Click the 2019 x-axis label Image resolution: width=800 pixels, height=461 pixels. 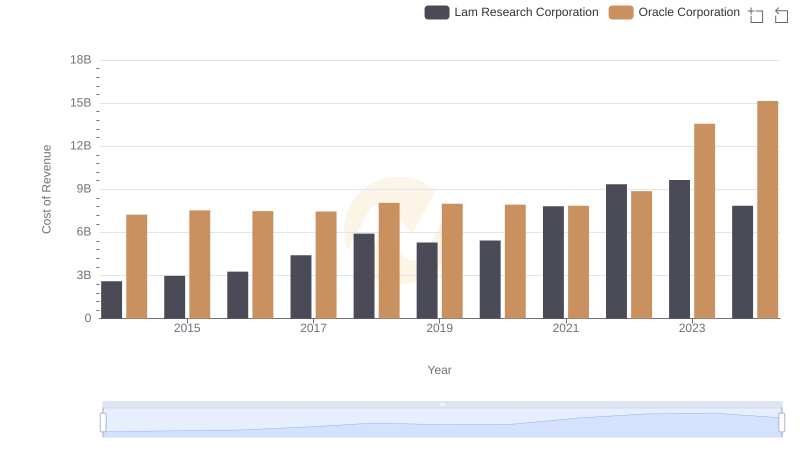click(439, 328)
